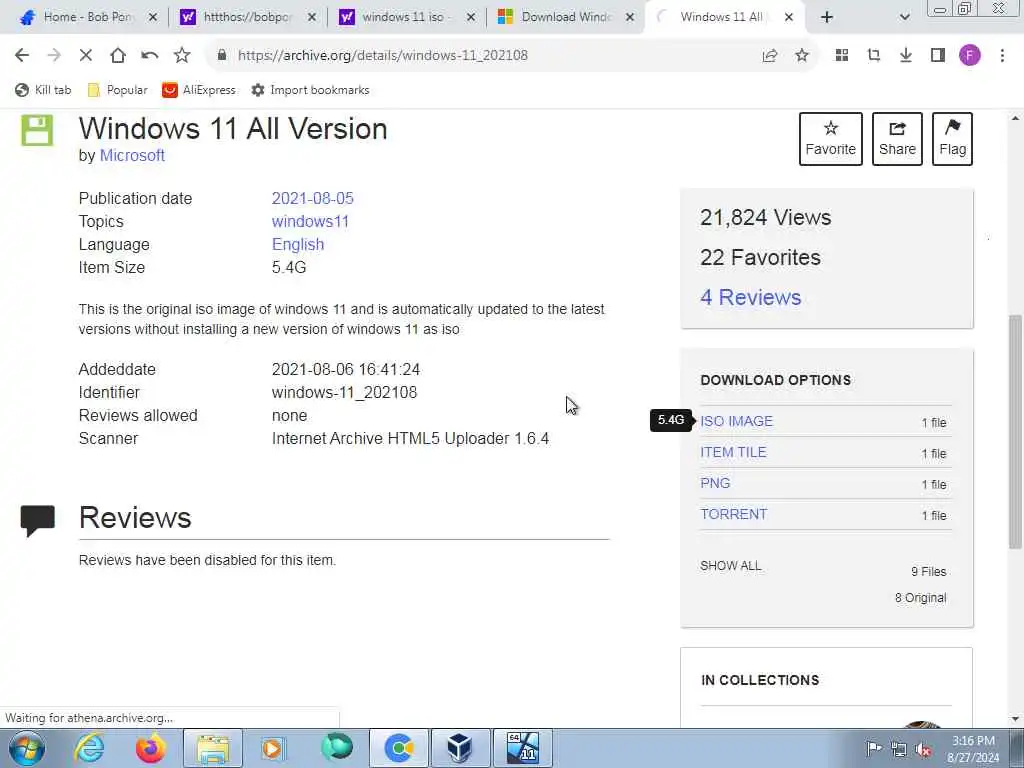The width and height of the screenshot is (1024, 768).
Task: Open the VirtualBox cube taskbar icon
Action: [x=460, y=748]
